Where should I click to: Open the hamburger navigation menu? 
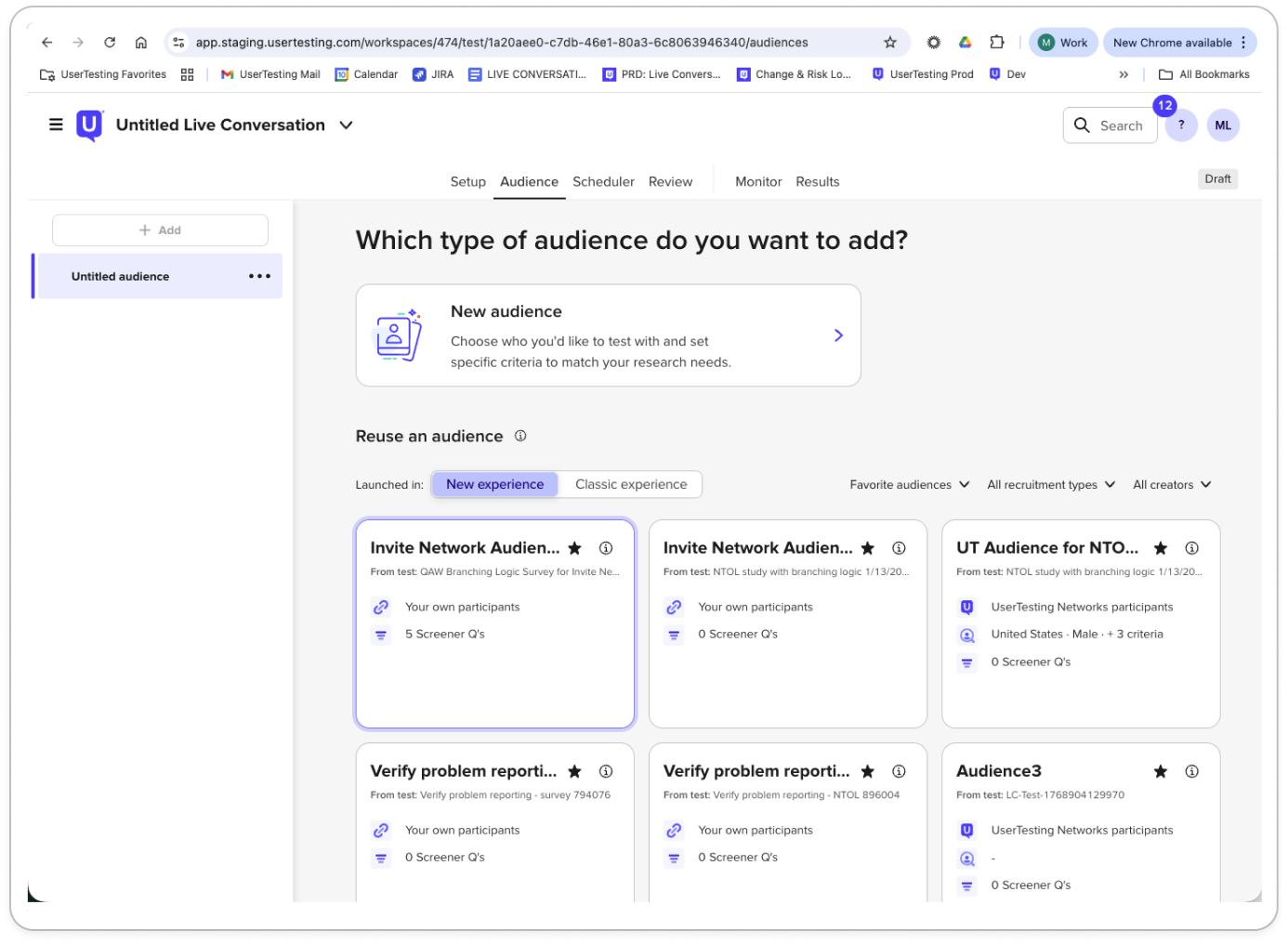click(56, 125)
